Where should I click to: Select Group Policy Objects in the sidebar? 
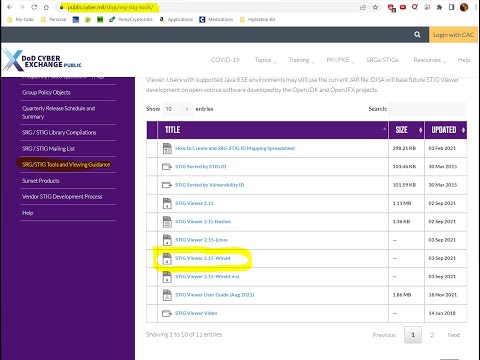(46, 93)
